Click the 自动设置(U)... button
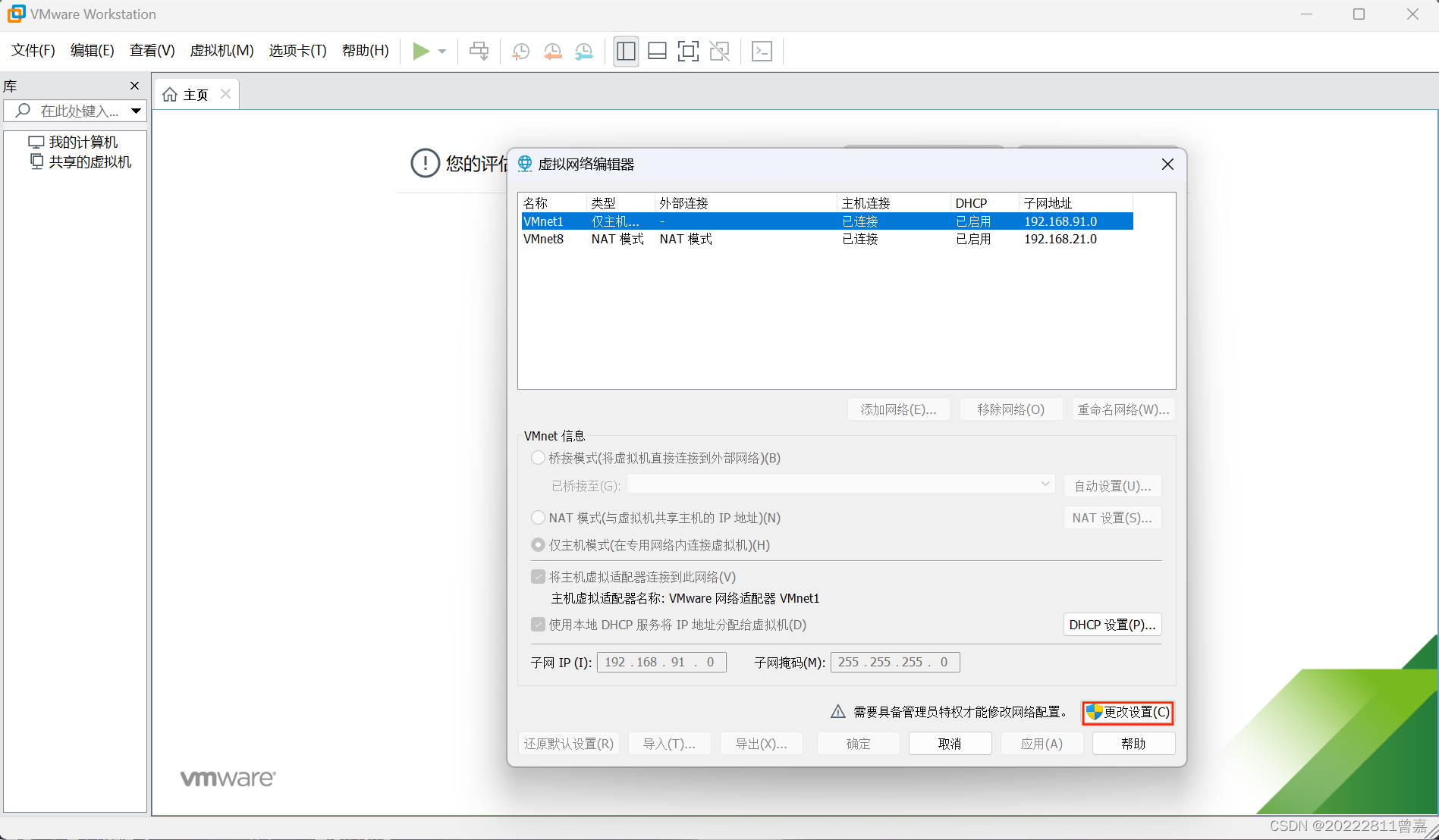This screenshot has width=1439, height=840. tap(1113, 486)
